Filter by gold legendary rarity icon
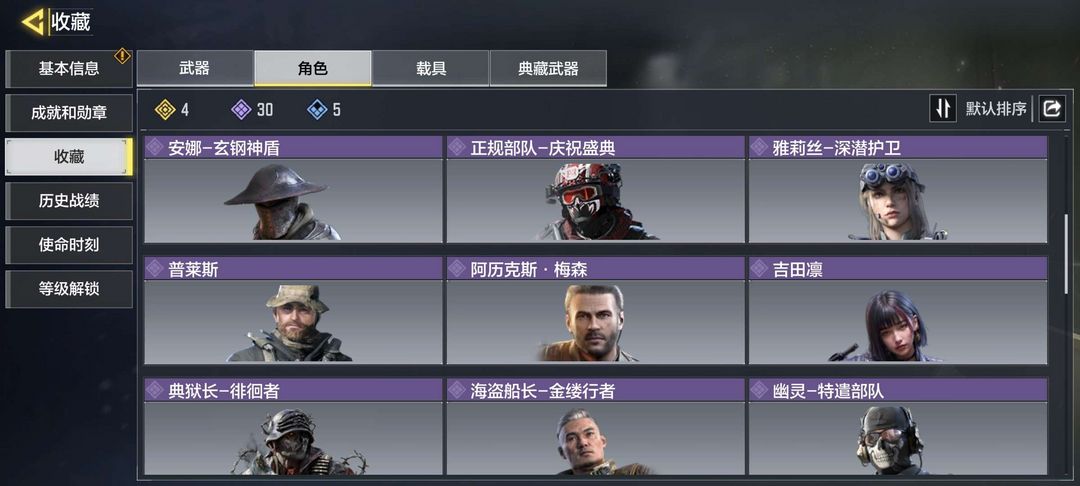This screenshot has height=486, width=1080. (x=165, y=109)
